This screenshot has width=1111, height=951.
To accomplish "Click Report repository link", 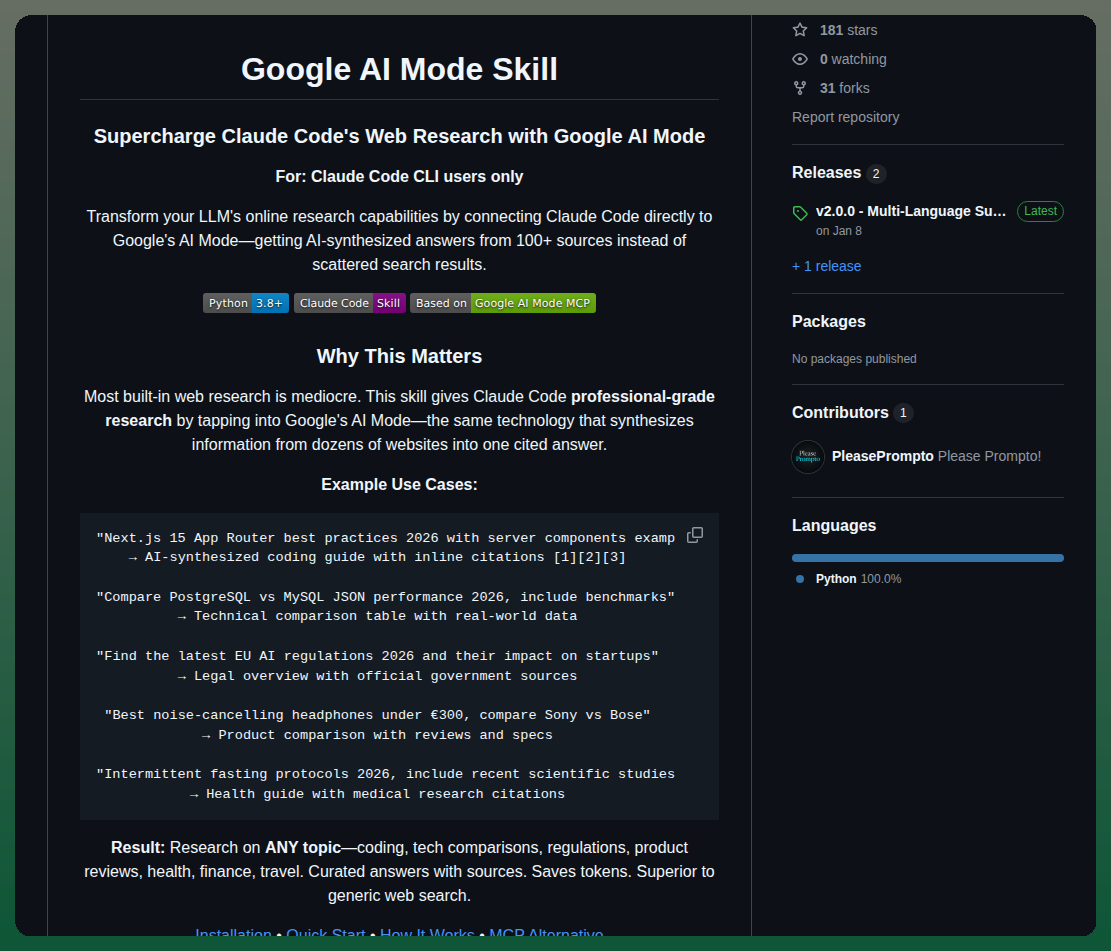I will (845, 117).
